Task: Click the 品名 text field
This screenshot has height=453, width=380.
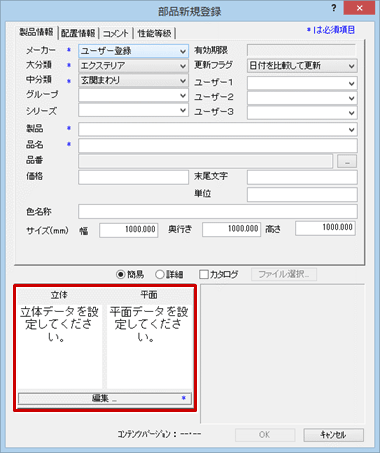Action: [218, 146]
